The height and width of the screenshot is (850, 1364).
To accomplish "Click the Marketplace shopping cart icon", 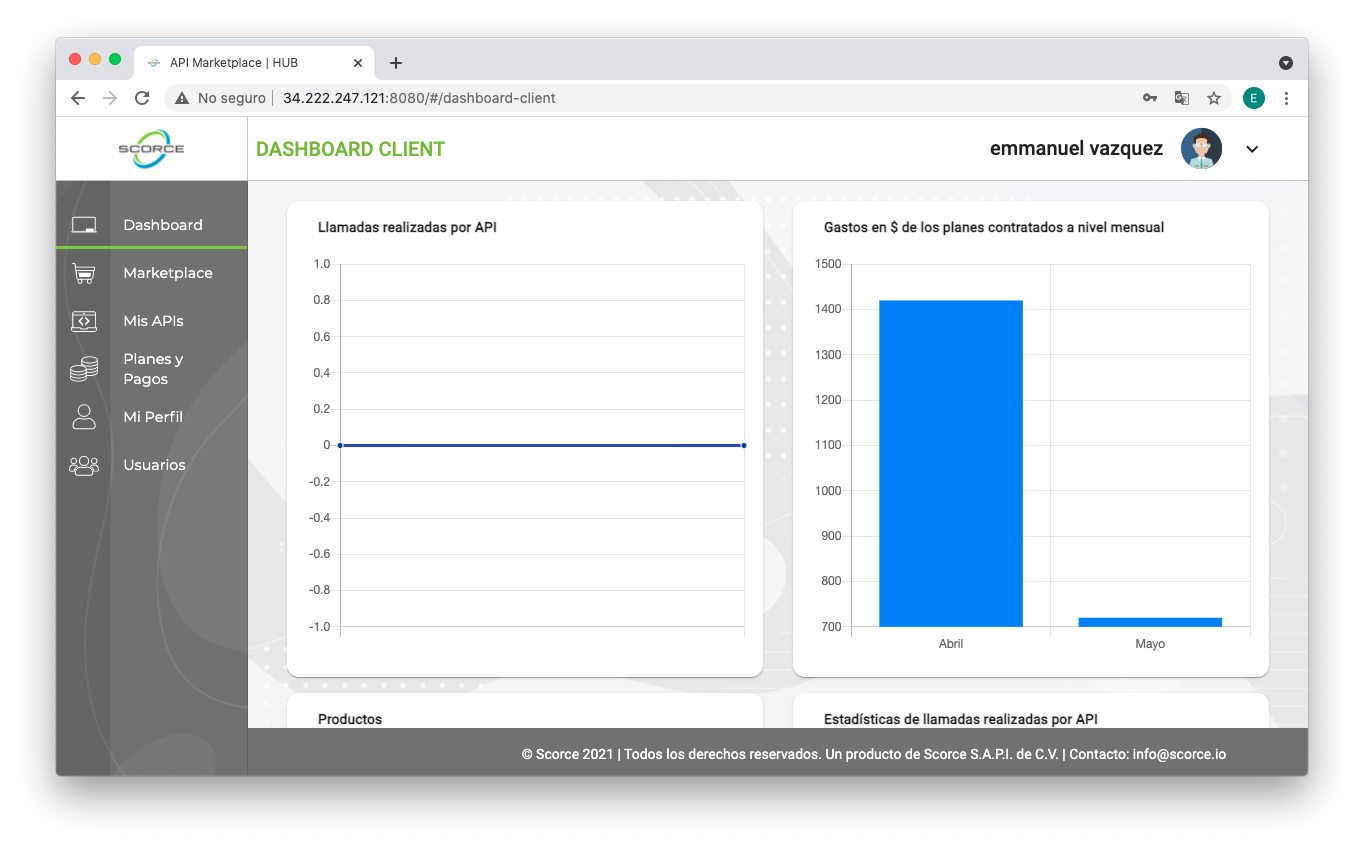I will [84, 273].
